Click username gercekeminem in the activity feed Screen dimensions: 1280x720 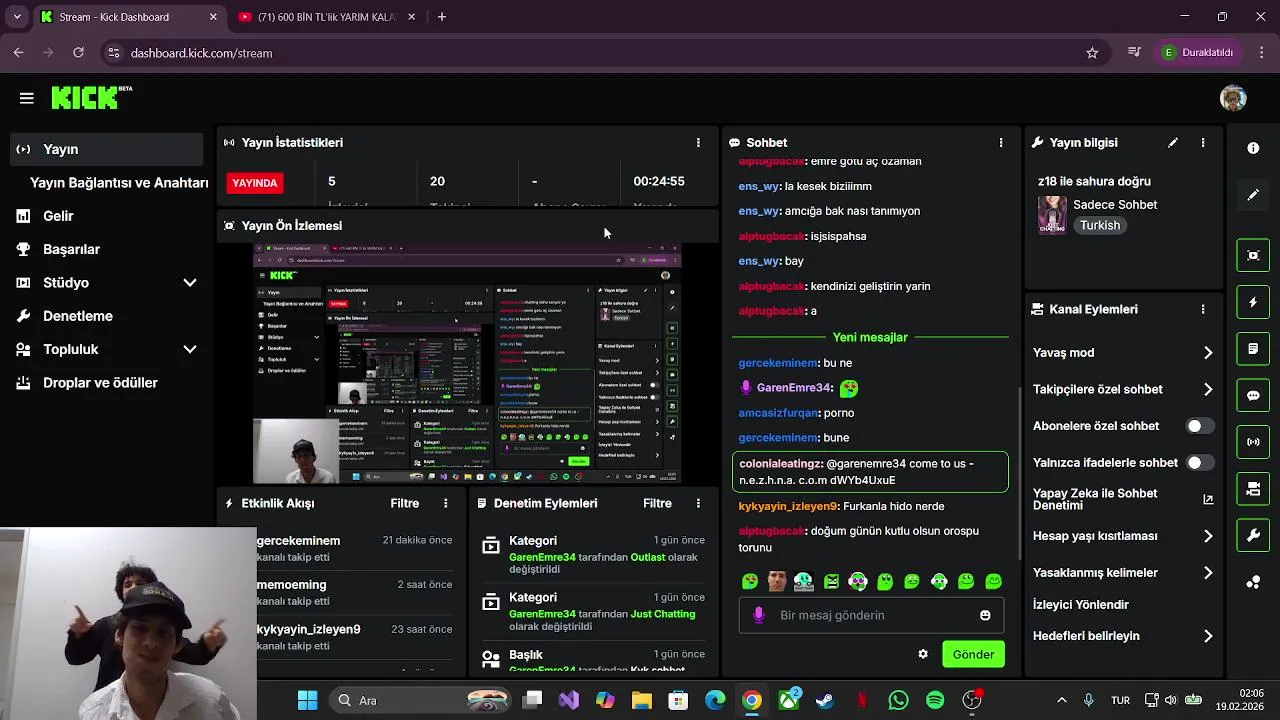point(298,541)
